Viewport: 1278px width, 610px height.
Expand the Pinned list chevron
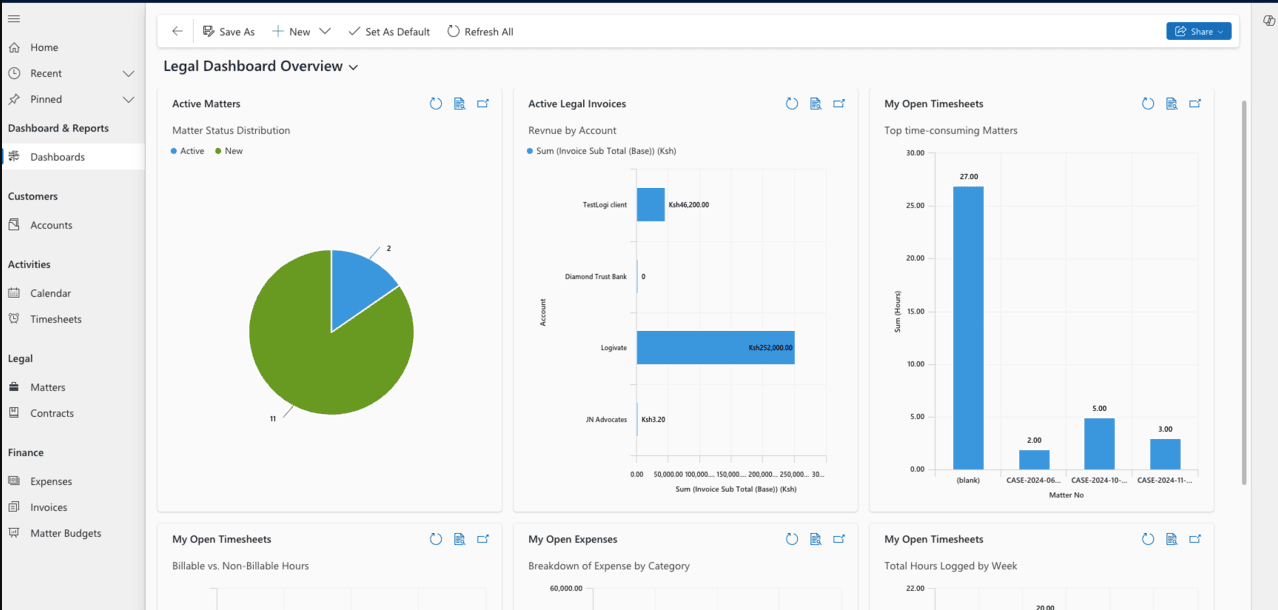[x=128, y=99]
